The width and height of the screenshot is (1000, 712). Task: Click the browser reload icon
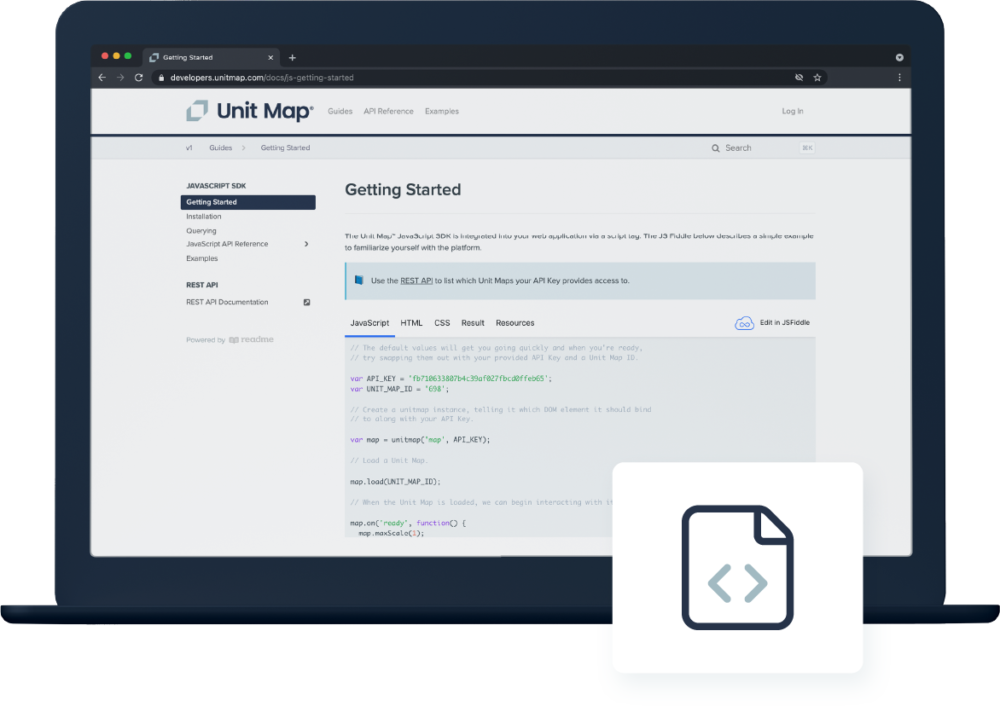pos(137,77)
